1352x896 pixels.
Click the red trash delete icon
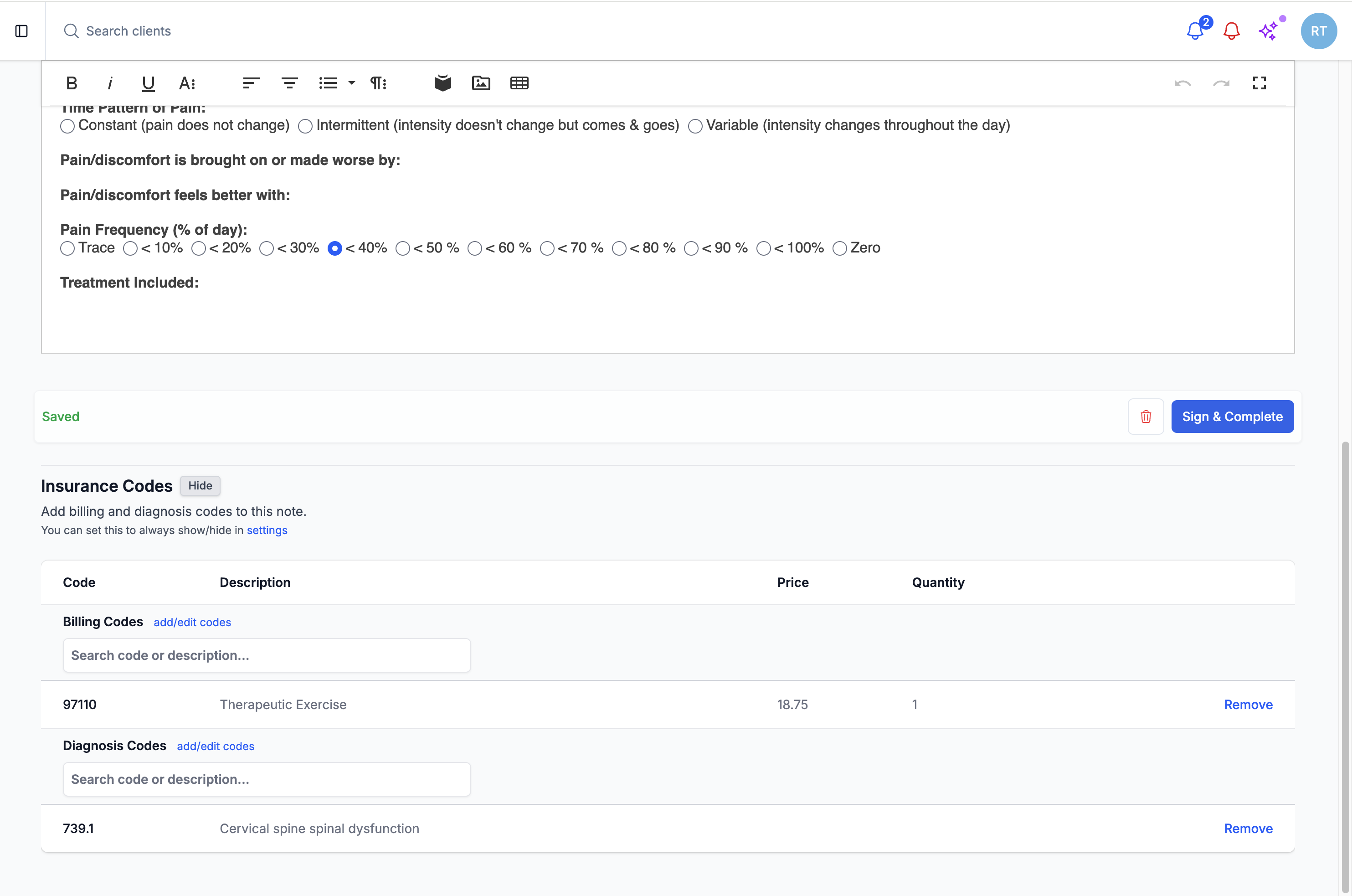click(1146, 417)
